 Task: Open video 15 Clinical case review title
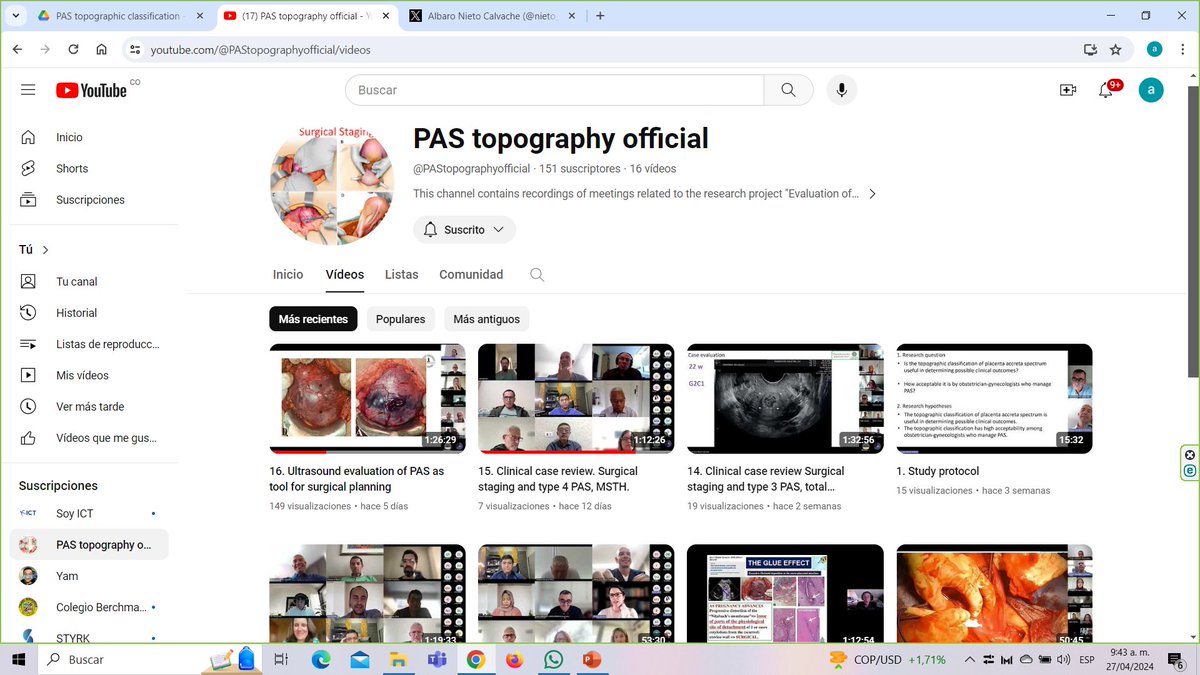pos(558,479)
